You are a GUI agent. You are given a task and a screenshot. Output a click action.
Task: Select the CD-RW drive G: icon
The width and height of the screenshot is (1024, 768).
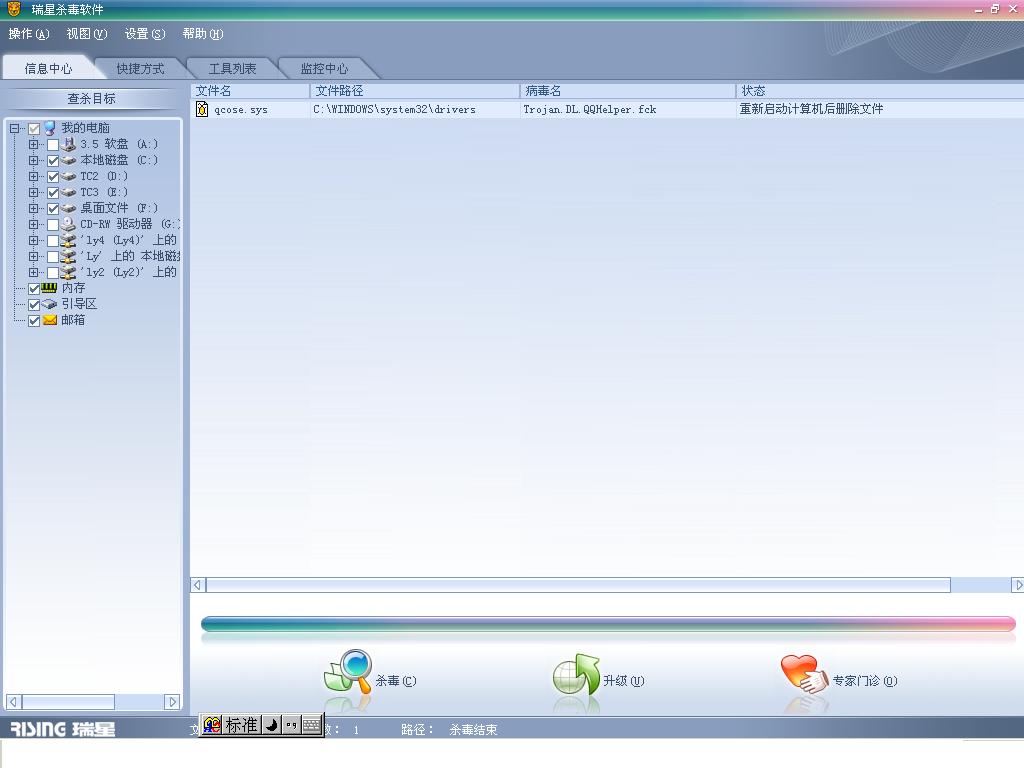click(x=69, y=224)
